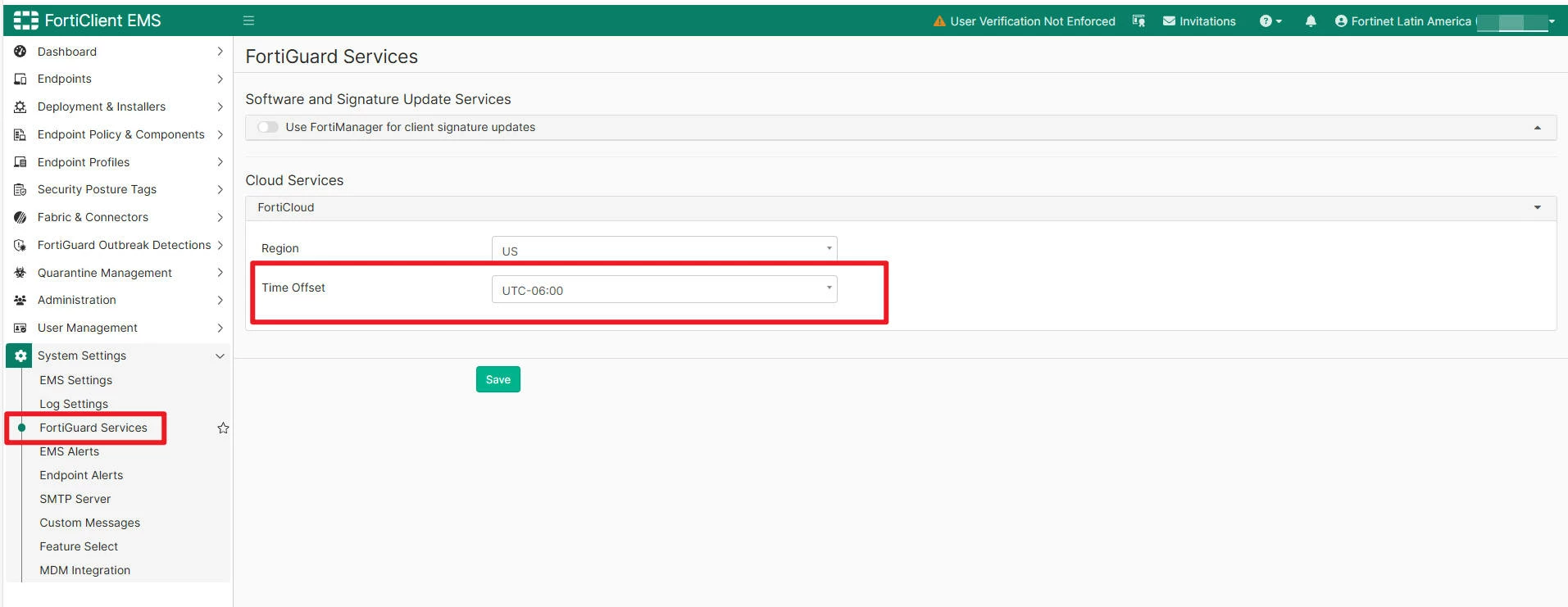Image resolution: width=1568 pixels, height=607 pixels.
Task: Click the System Settings gear icon
Action: coord(20,356)
